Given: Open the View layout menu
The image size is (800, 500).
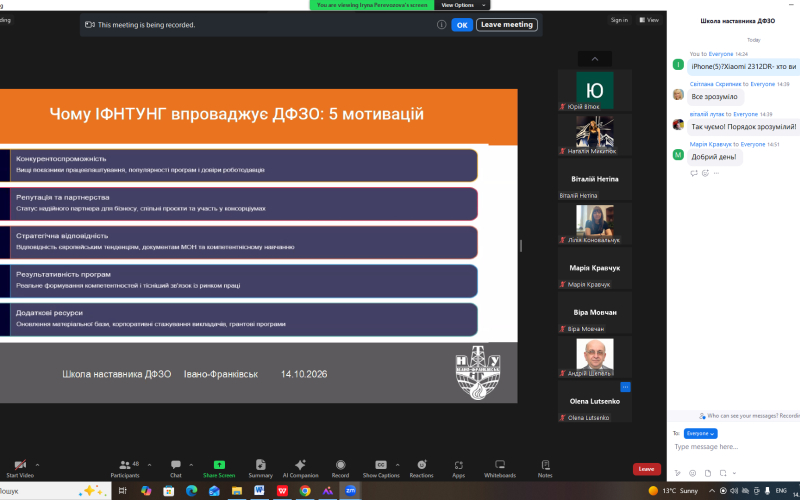Looking at the screenshot, I should [x=649, y=20].
